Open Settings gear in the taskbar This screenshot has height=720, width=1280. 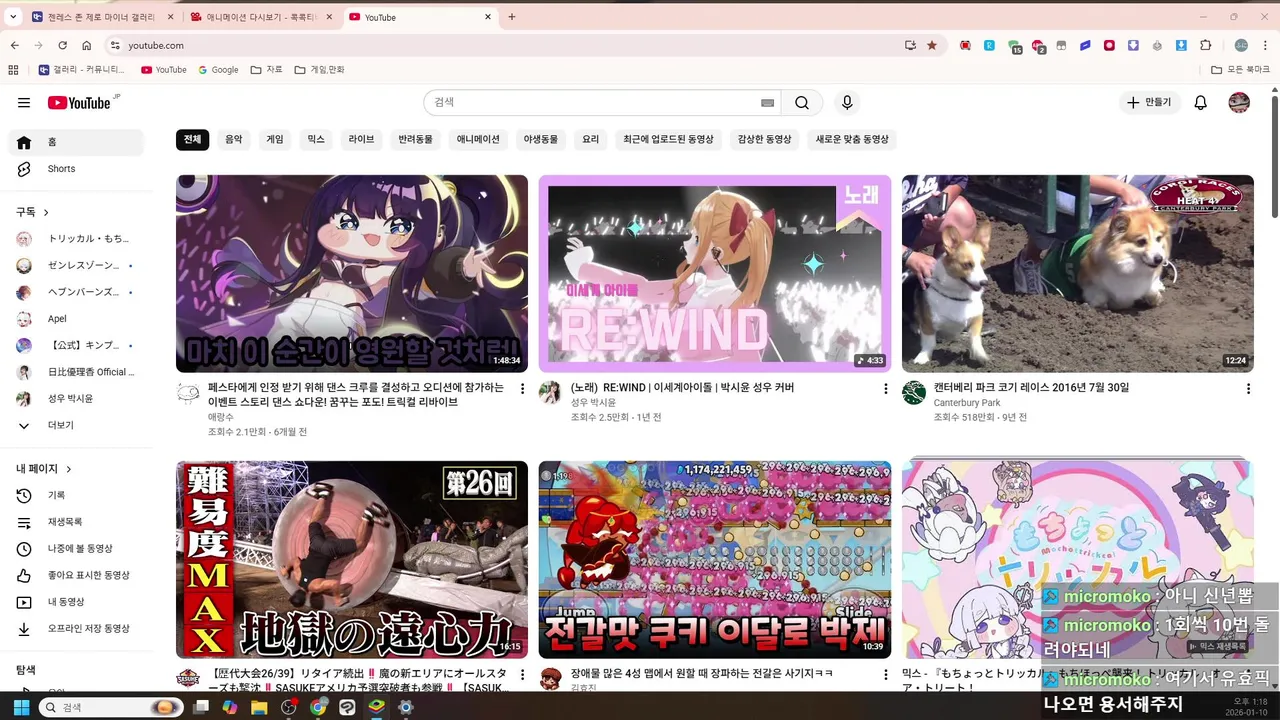[x=405, y=707]
